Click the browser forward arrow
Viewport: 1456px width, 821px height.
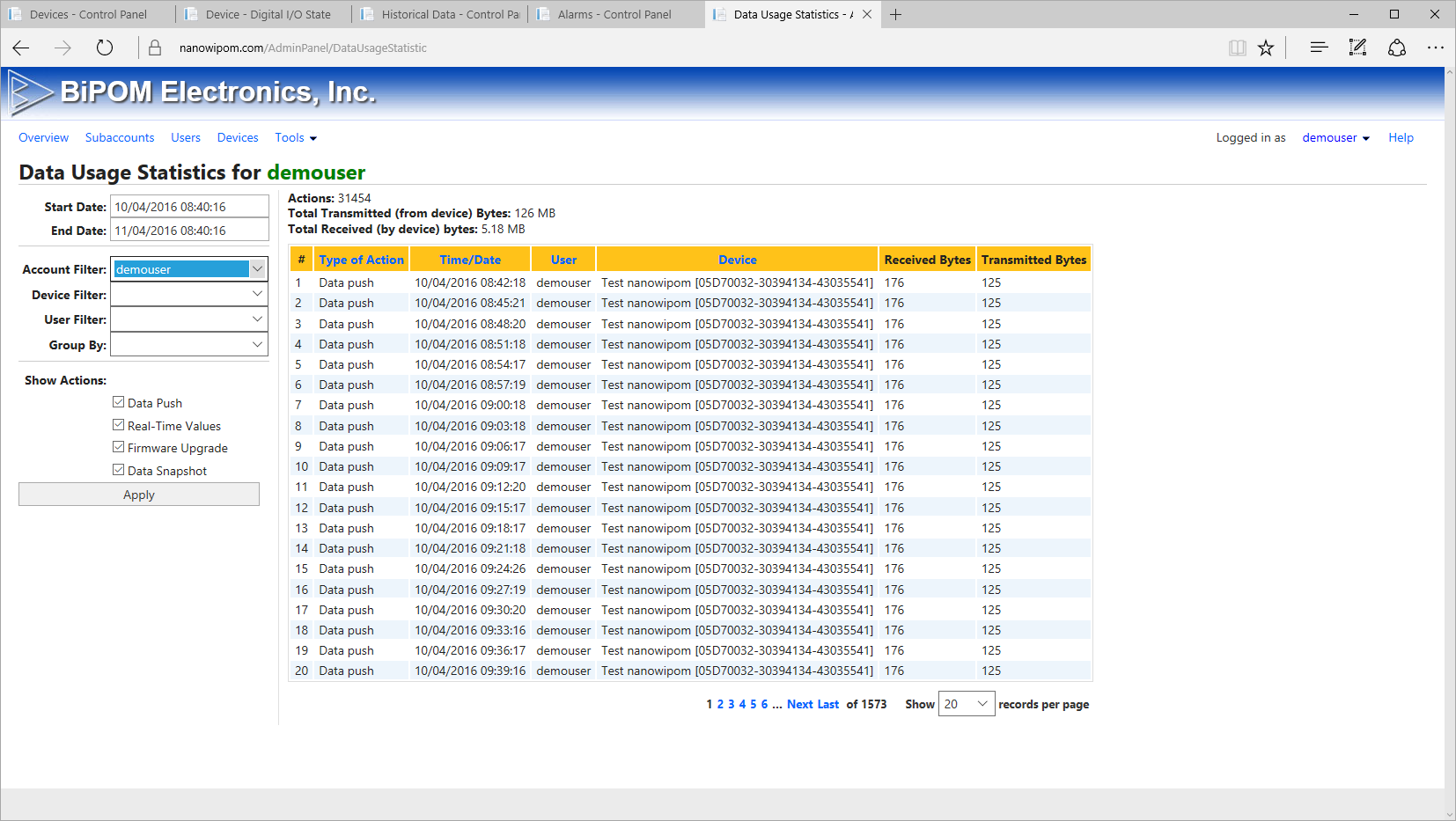[63, 48]
